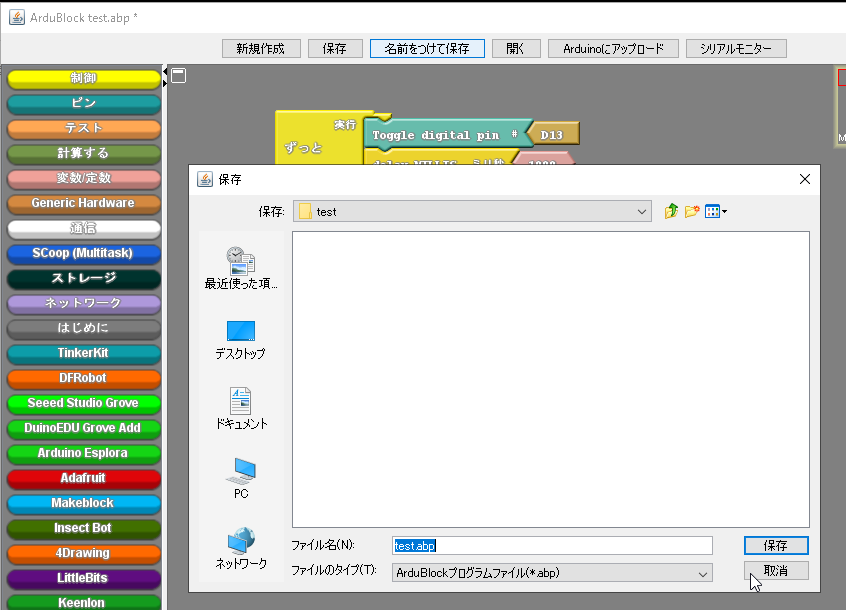Viewport: 846px width, 610px height.
Task: Select the 最近使った項目 shortcut icon
Action: [x=240, y=262]
